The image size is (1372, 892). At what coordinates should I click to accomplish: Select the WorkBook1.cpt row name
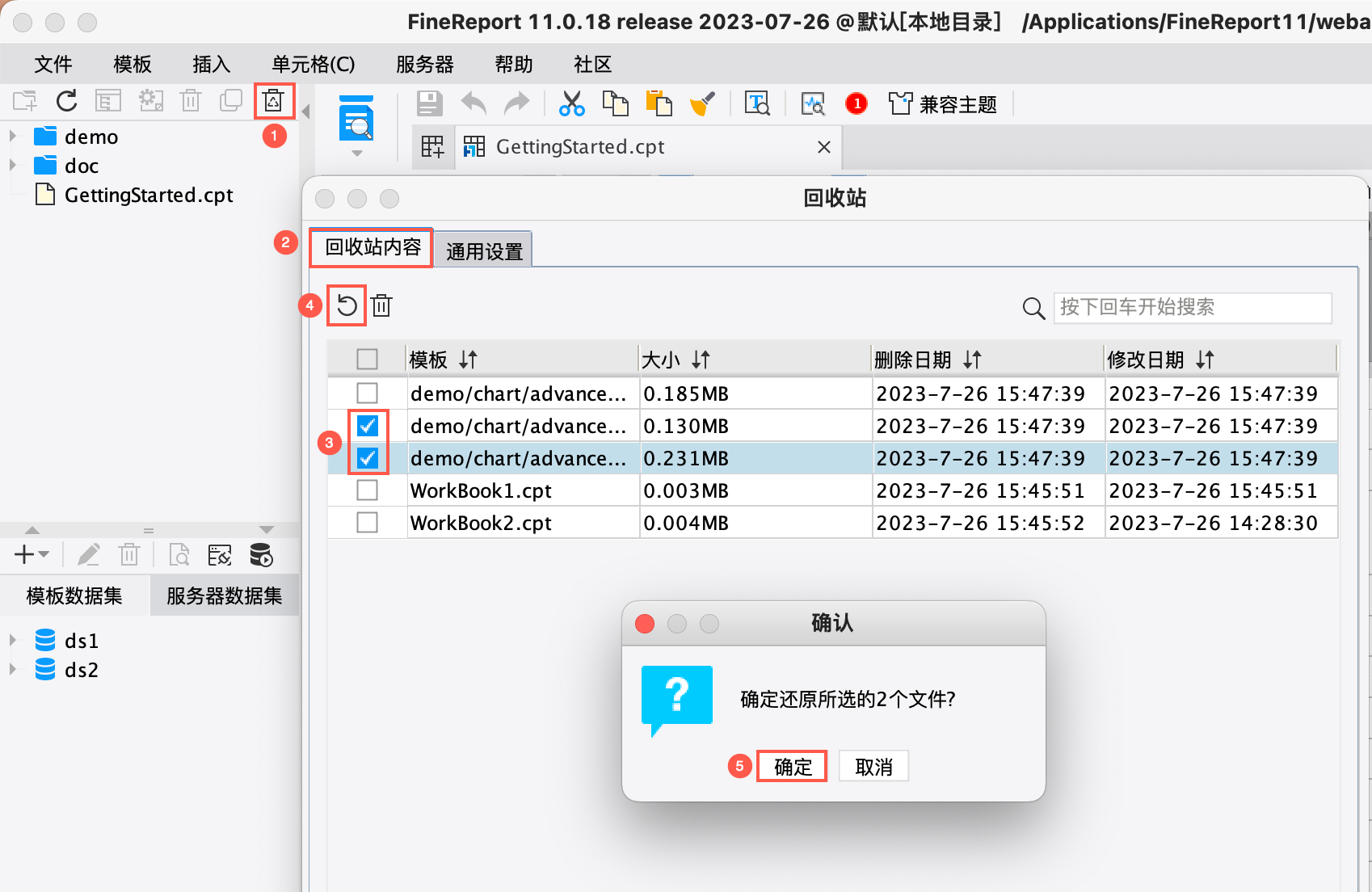click(x=481, y=490)
